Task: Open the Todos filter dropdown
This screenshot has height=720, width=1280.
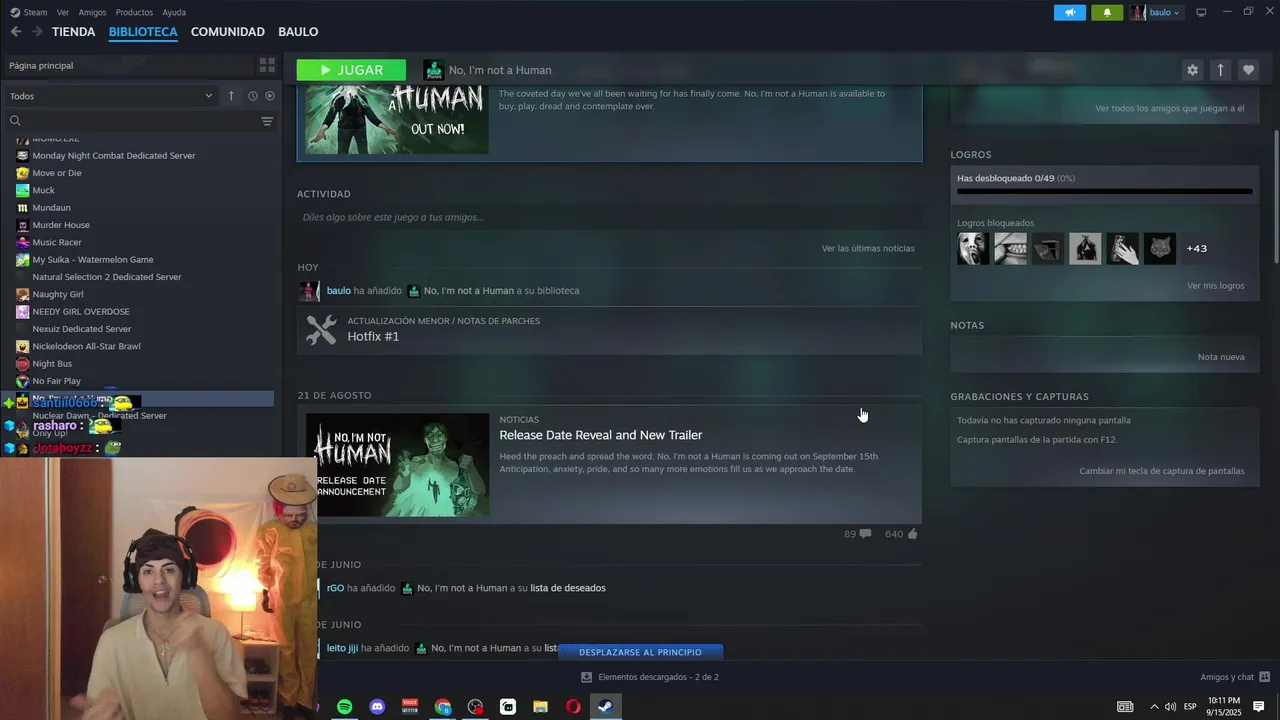Action: (x=110, y=96)
